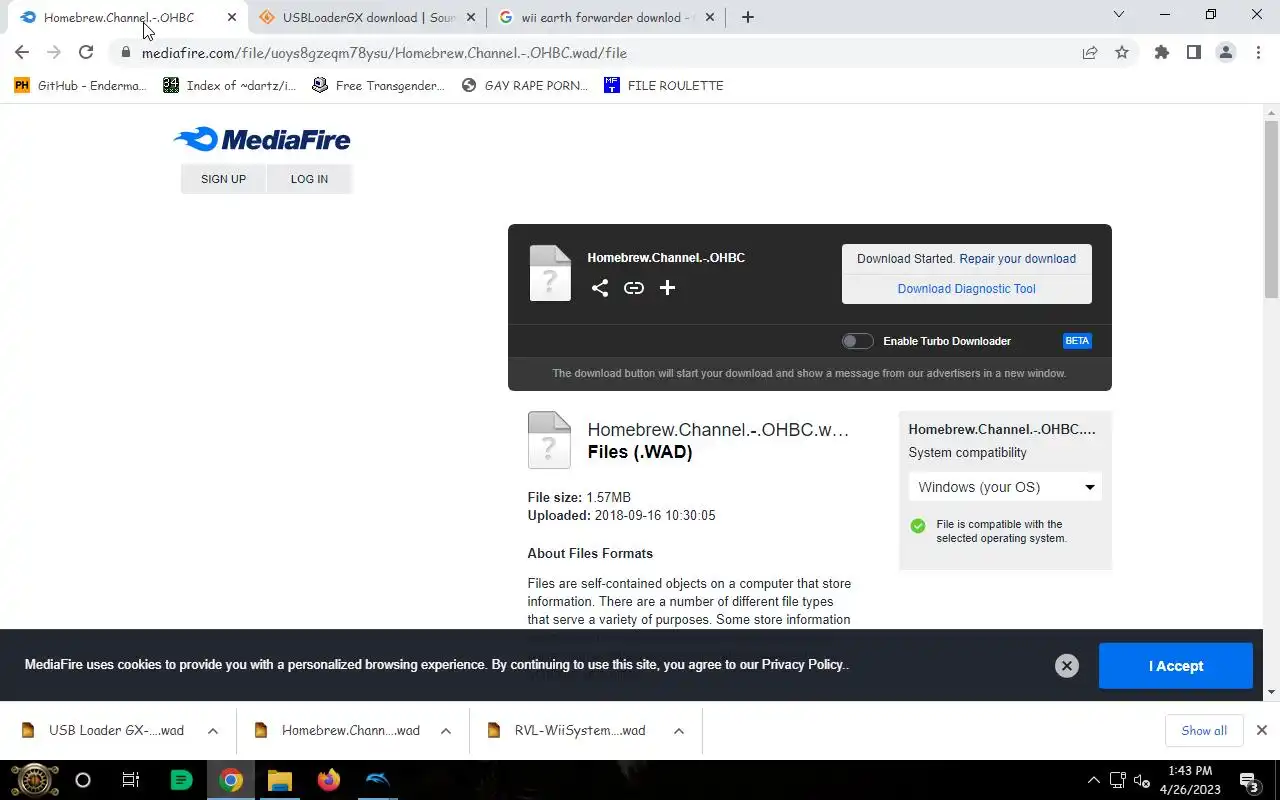Click the share page icon in address bar
This screenshot has height=800, width=1280.
[x=1090, y=53]
